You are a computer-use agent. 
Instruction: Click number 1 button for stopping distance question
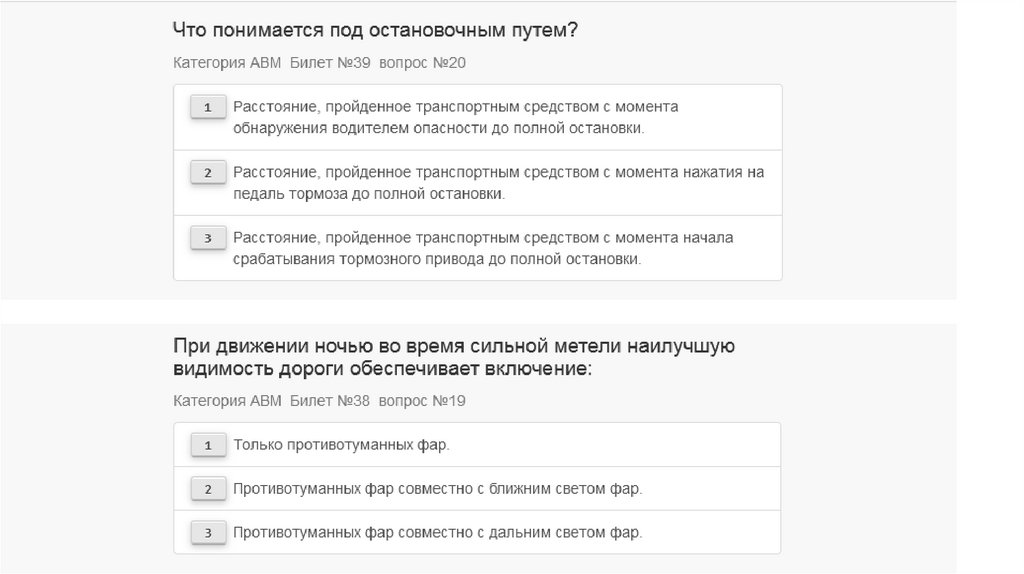(x=208, y=107)
